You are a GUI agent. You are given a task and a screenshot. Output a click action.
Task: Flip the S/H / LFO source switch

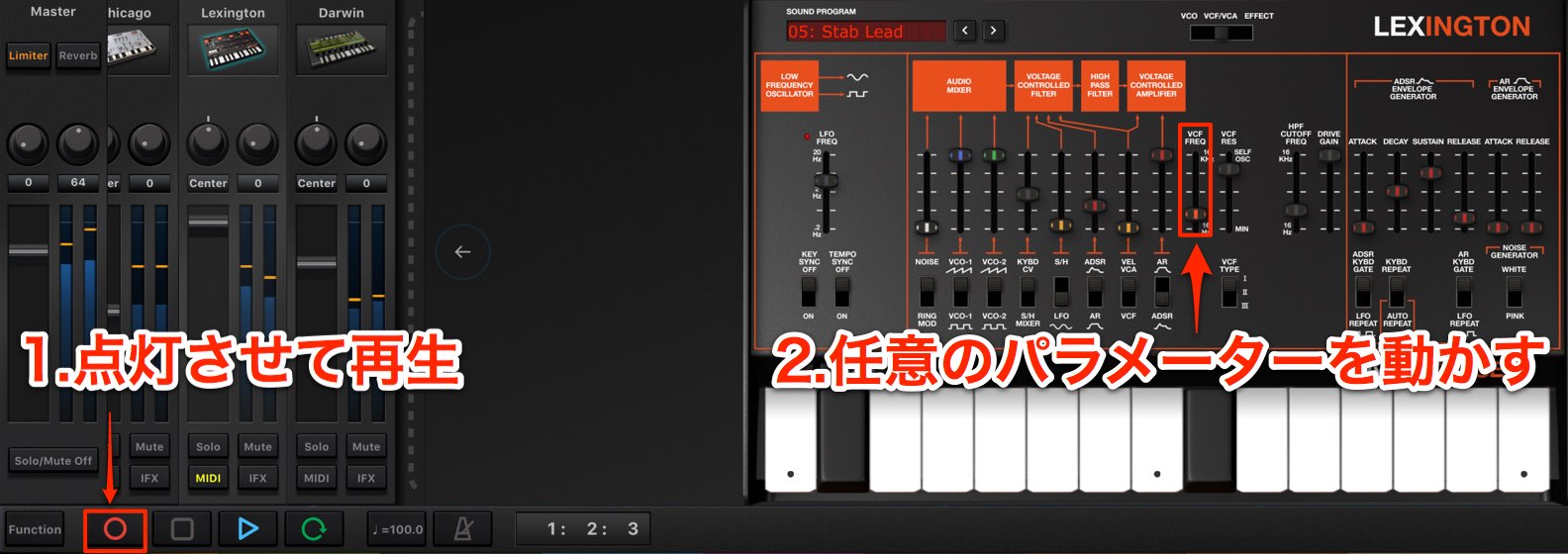(1061, 292)
